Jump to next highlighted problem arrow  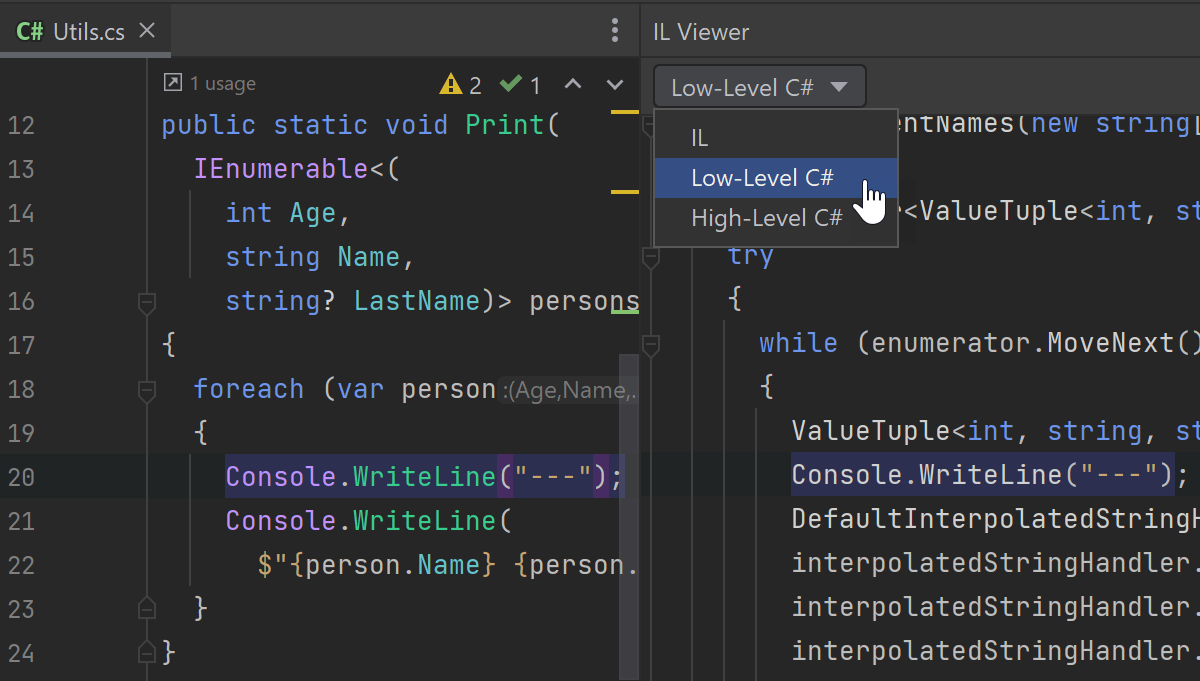(x=615, y=85)
